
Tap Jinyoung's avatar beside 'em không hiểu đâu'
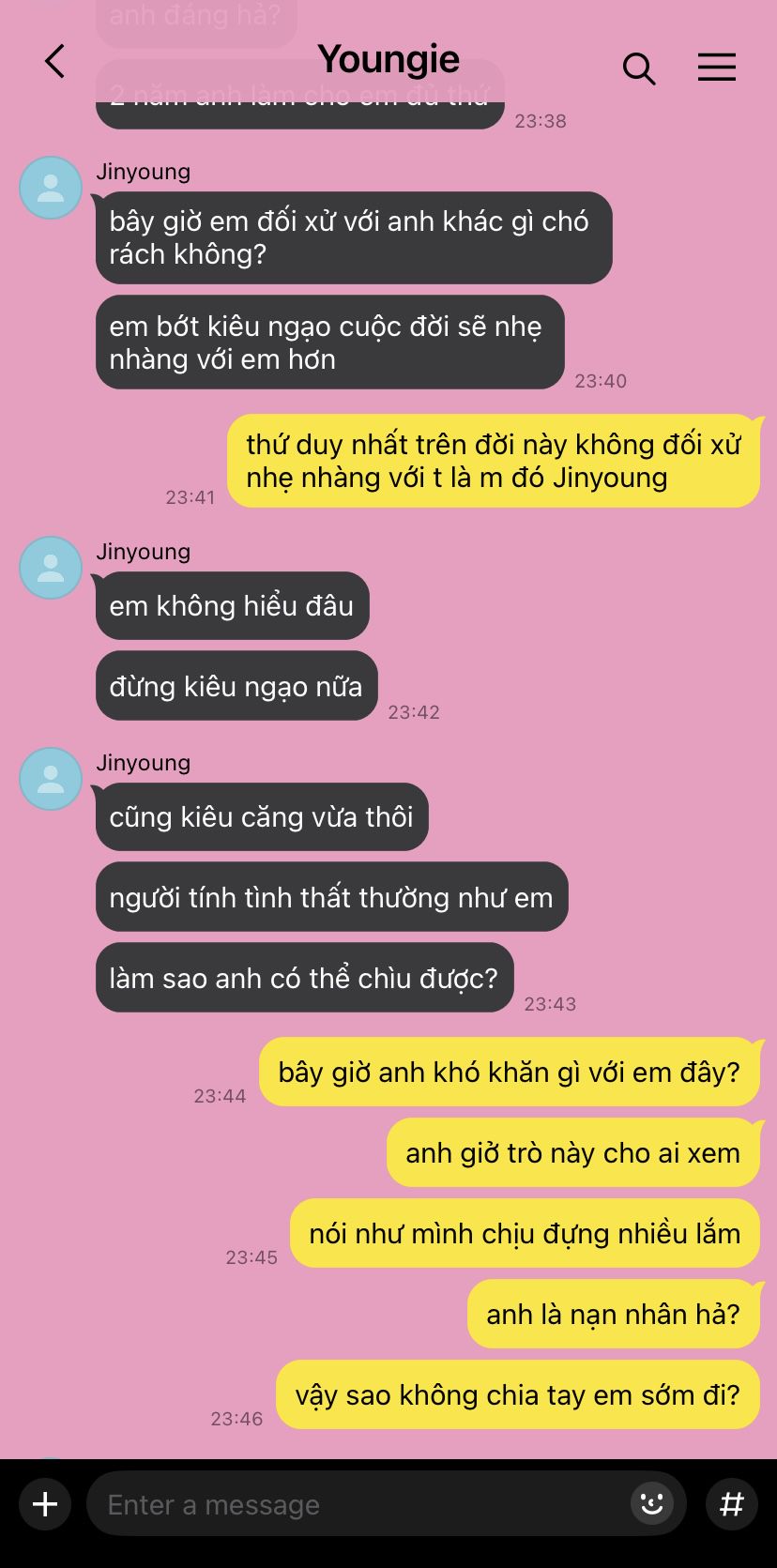point(51,568)
